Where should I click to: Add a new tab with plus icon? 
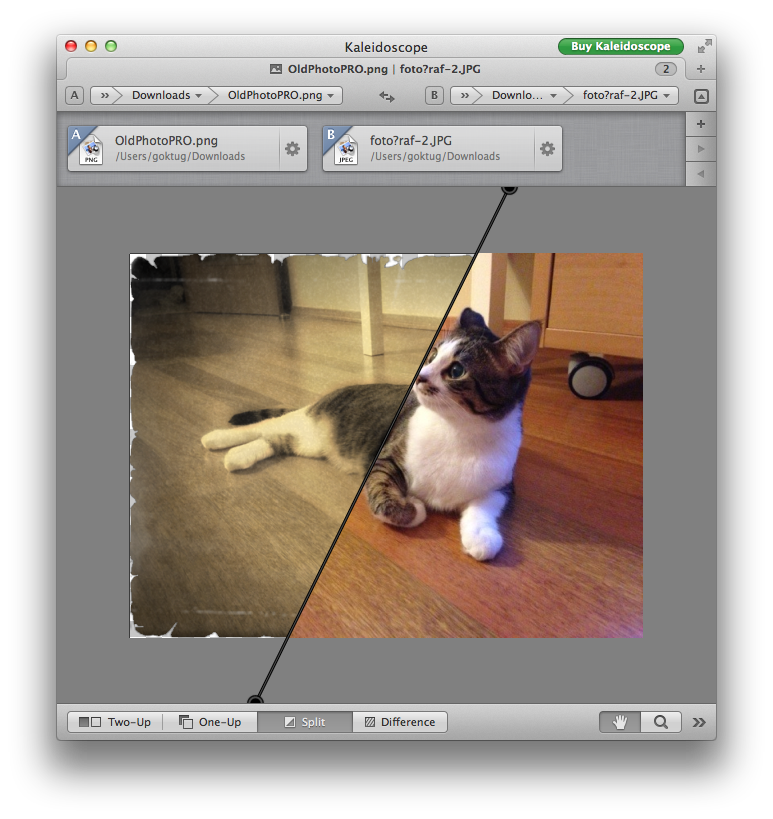[700, 69]
